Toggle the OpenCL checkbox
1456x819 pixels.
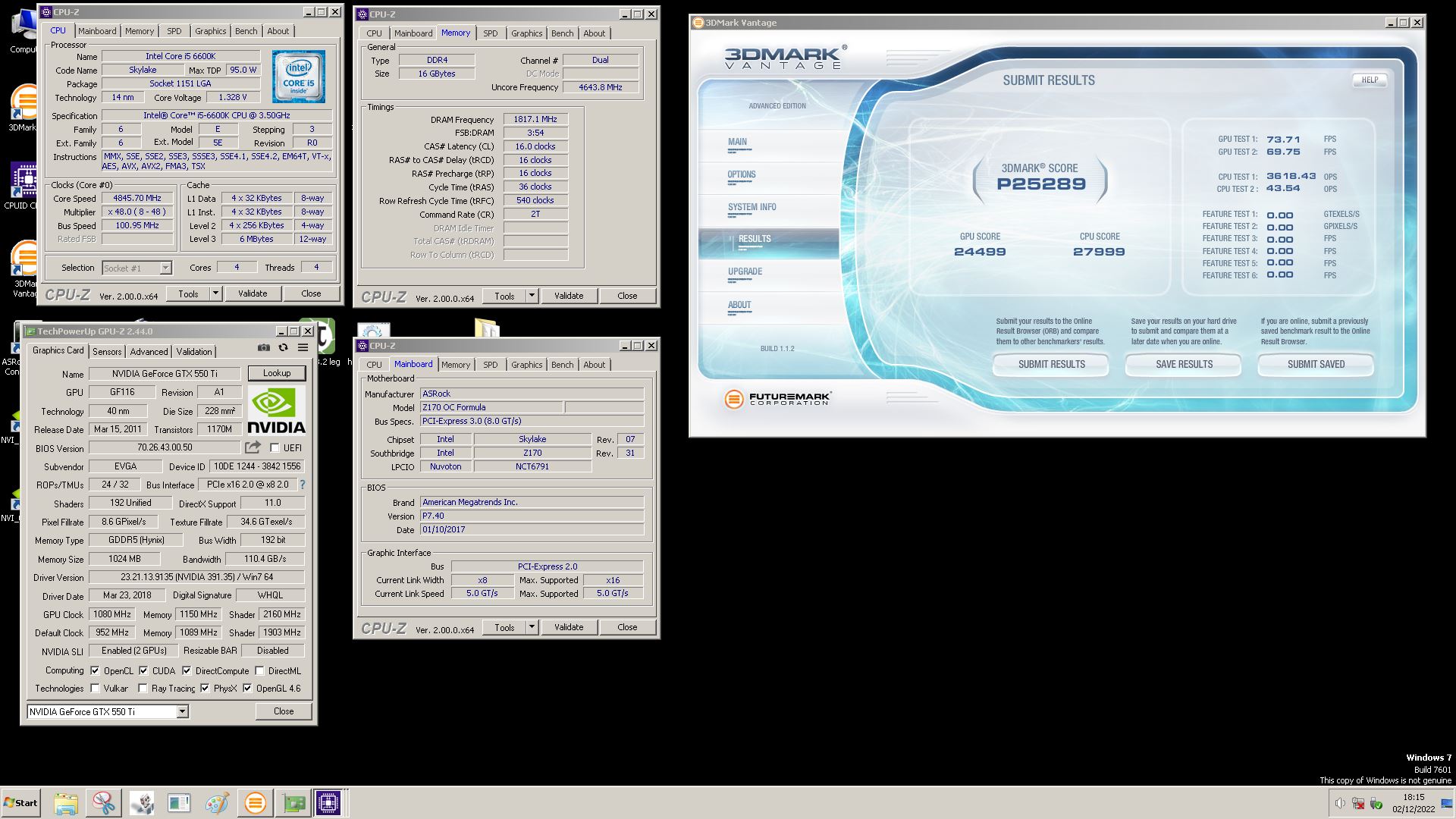click(95, 671)
